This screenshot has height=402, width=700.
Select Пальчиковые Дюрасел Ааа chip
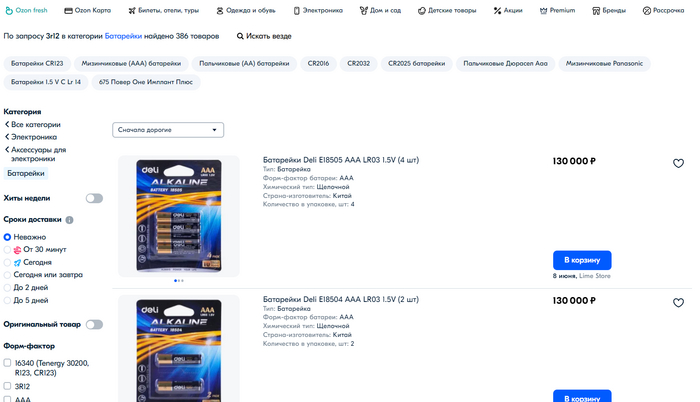tap(505, 63)
